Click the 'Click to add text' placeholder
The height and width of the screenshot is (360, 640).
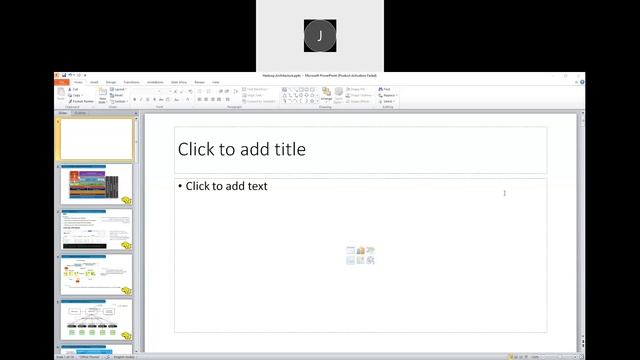[x=361, y=255]
